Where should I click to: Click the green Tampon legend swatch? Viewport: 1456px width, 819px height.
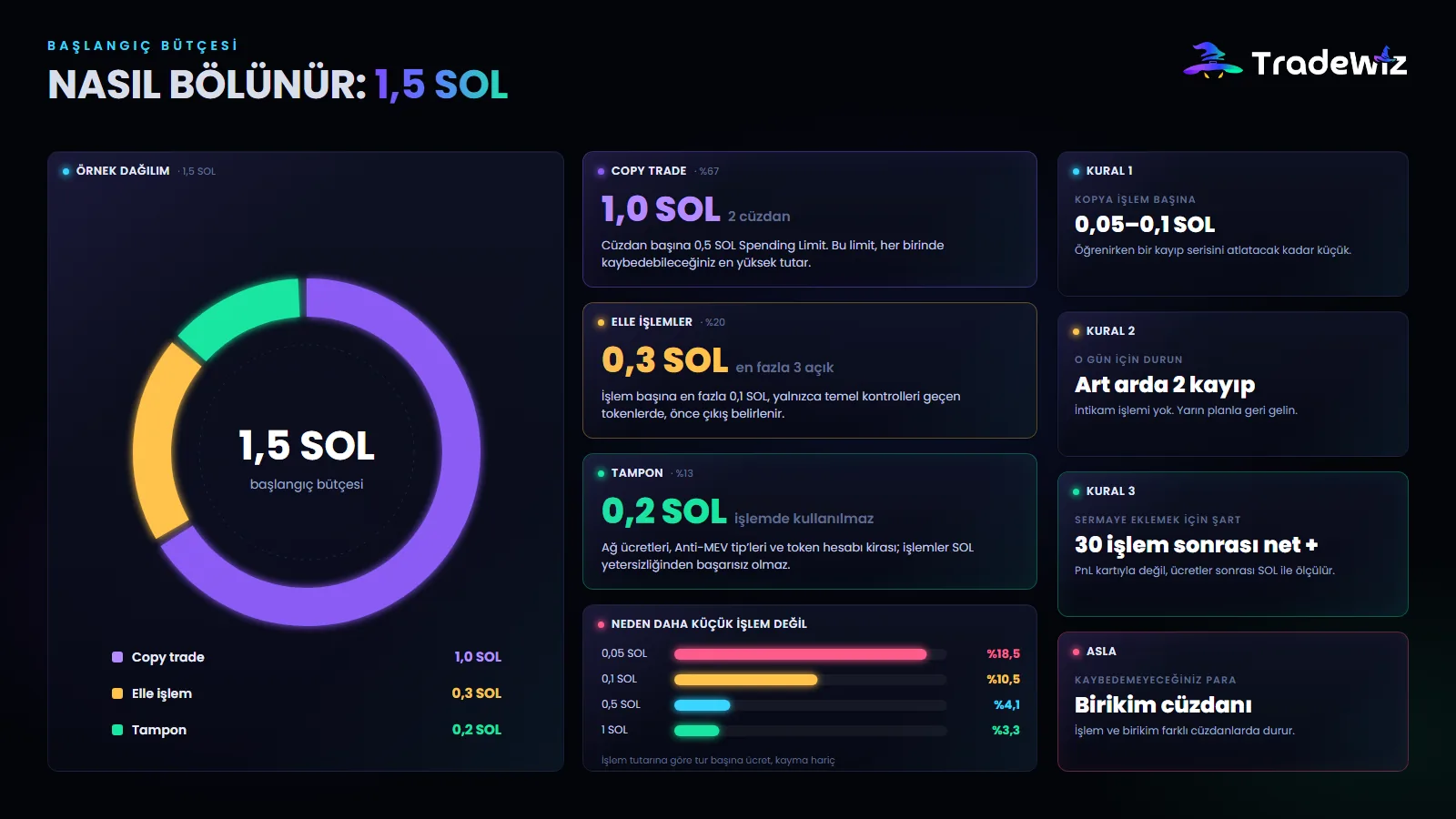[117, 730]
